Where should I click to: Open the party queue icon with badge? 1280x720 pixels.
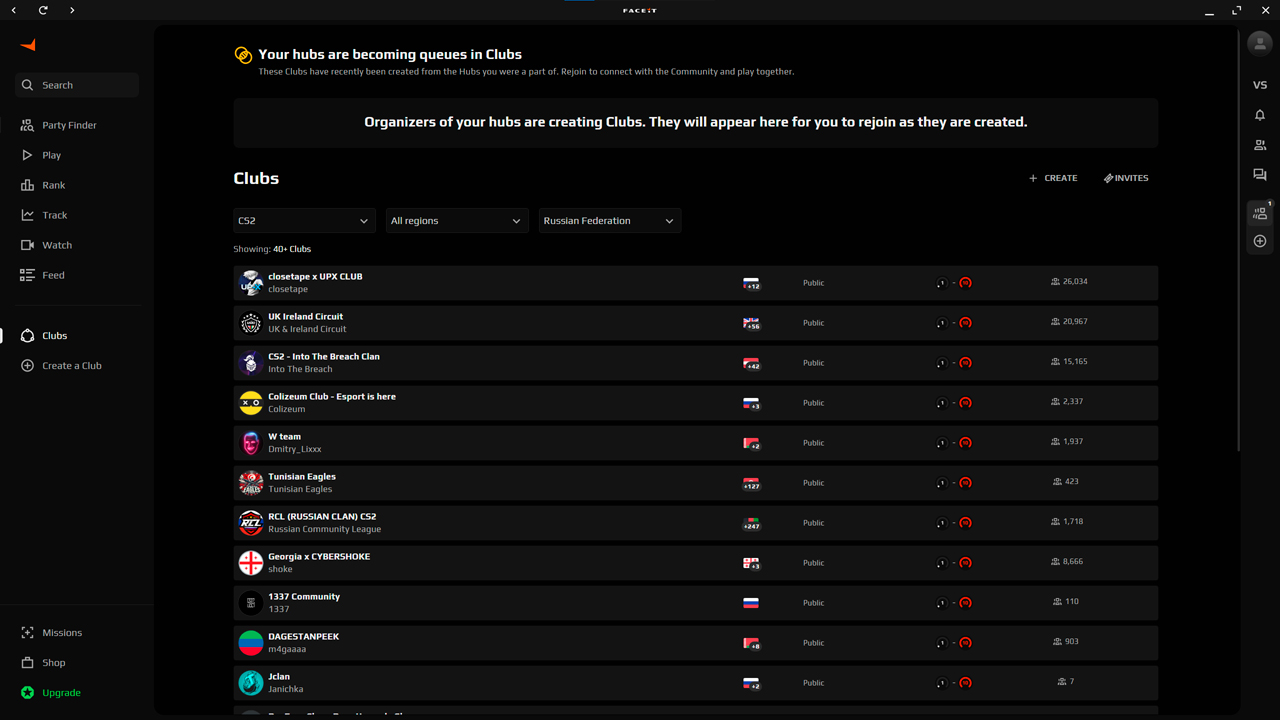click(1260, 211)
